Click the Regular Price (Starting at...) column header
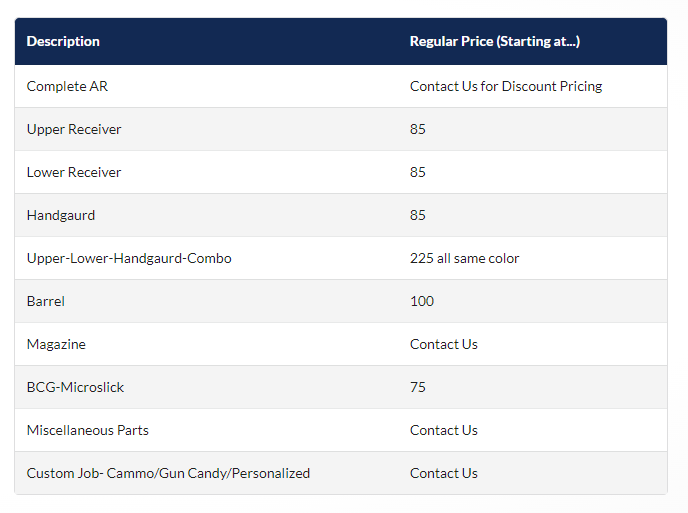This screenshot has width=688, height=513. pos(495,41)
